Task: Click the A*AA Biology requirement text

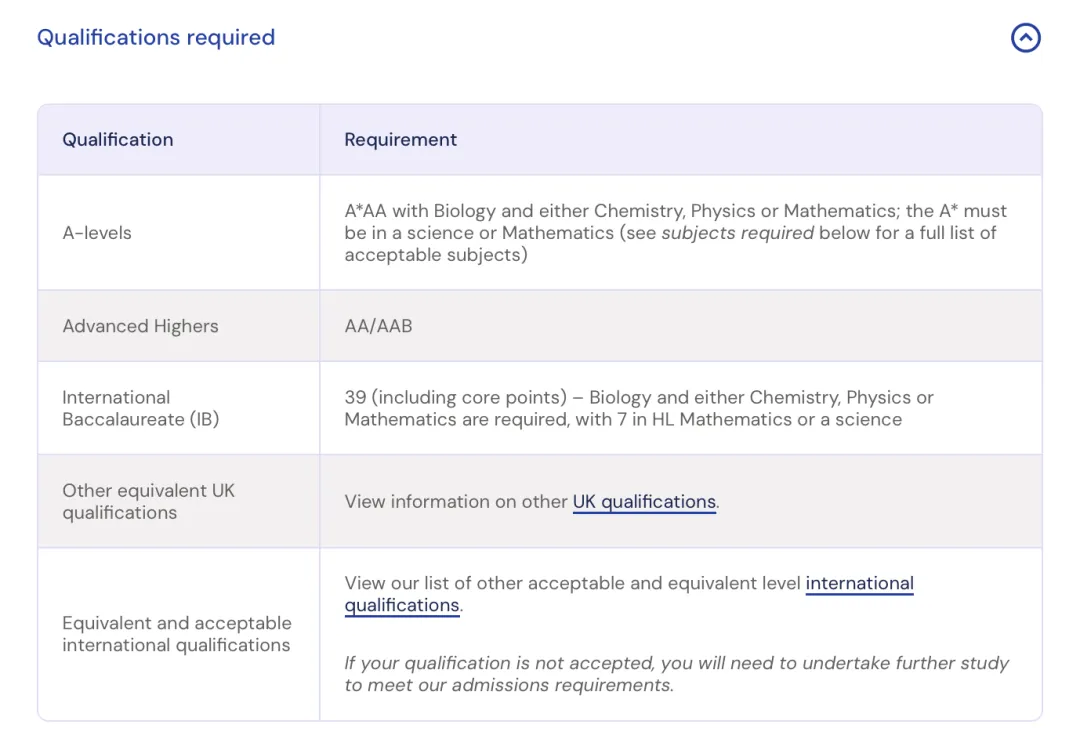Action: 675,233
